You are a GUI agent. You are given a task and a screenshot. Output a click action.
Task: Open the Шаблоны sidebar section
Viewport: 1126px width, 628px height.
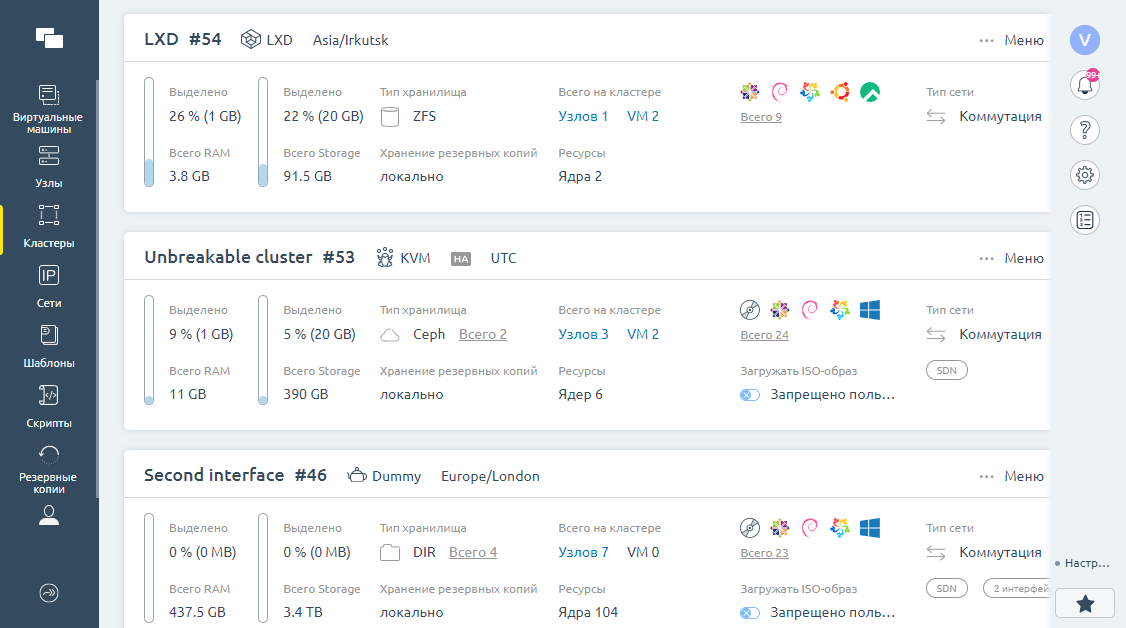pyautogui.click(x=49, y=347)
